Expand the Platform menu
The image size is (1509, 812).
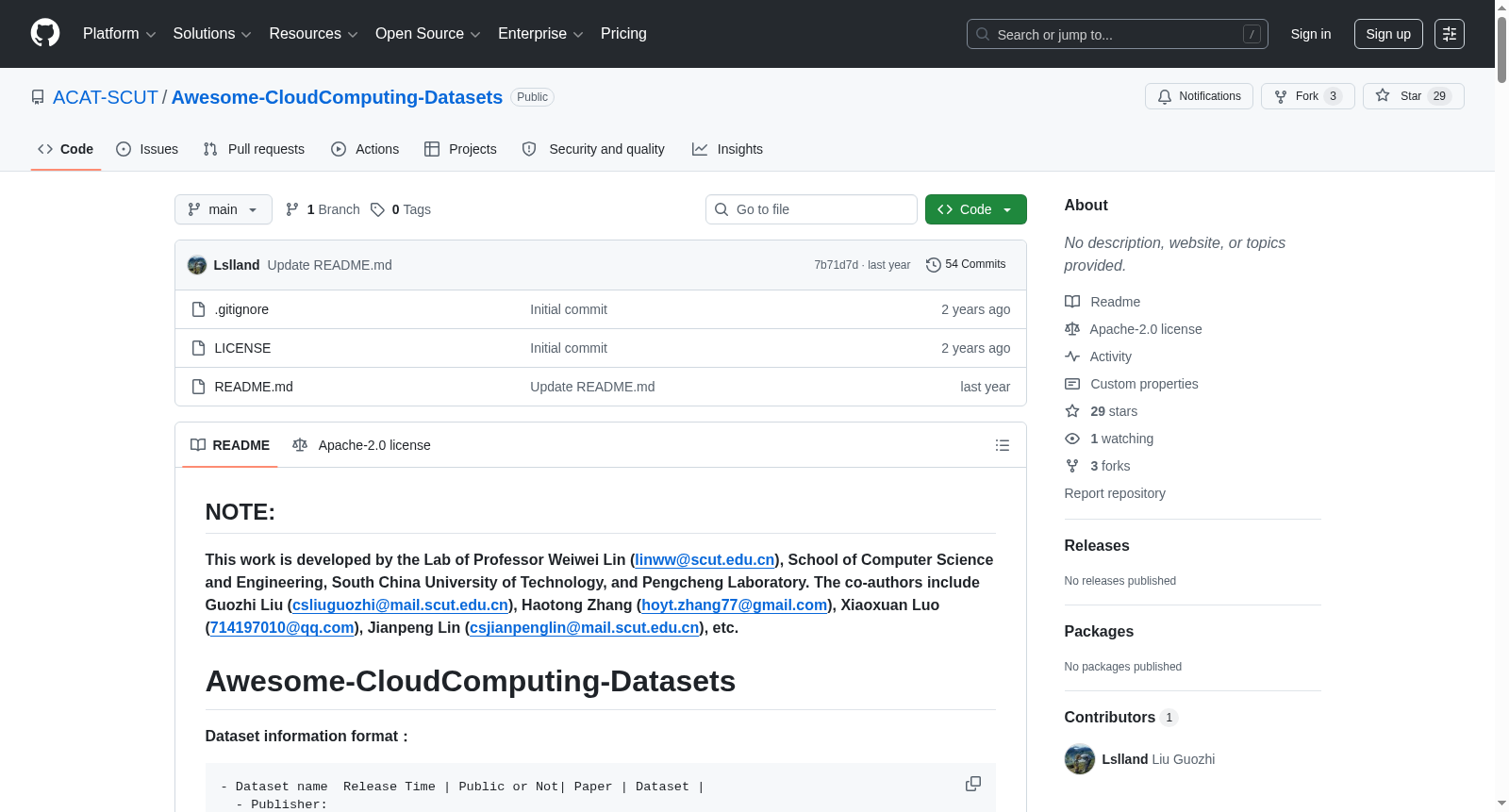tap(120, 34)
